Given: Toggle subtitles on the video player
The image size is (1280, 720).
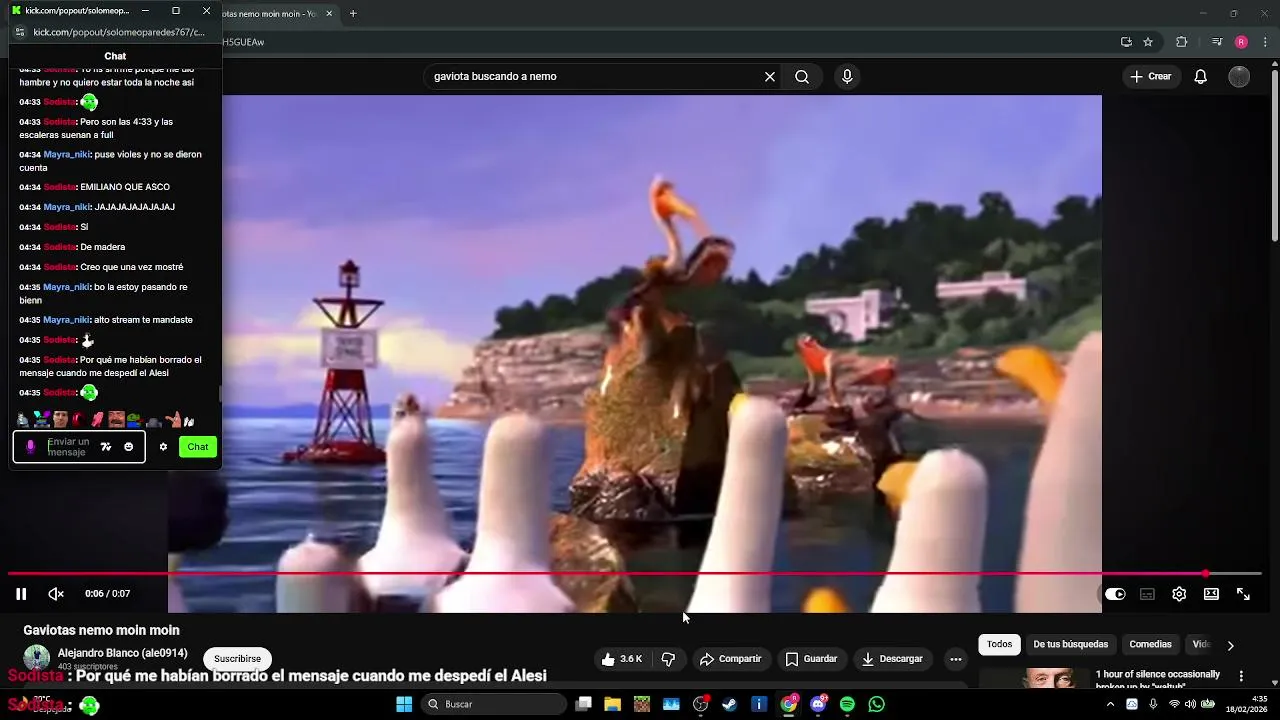Looking at the screenshot, I should pos(1147,594).
